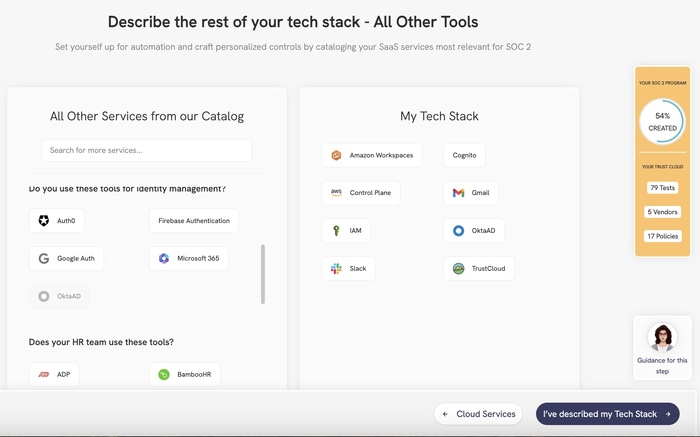Click Your SOC 2 Program label
This screenshot has height=437, width=700.
point(662,83)
